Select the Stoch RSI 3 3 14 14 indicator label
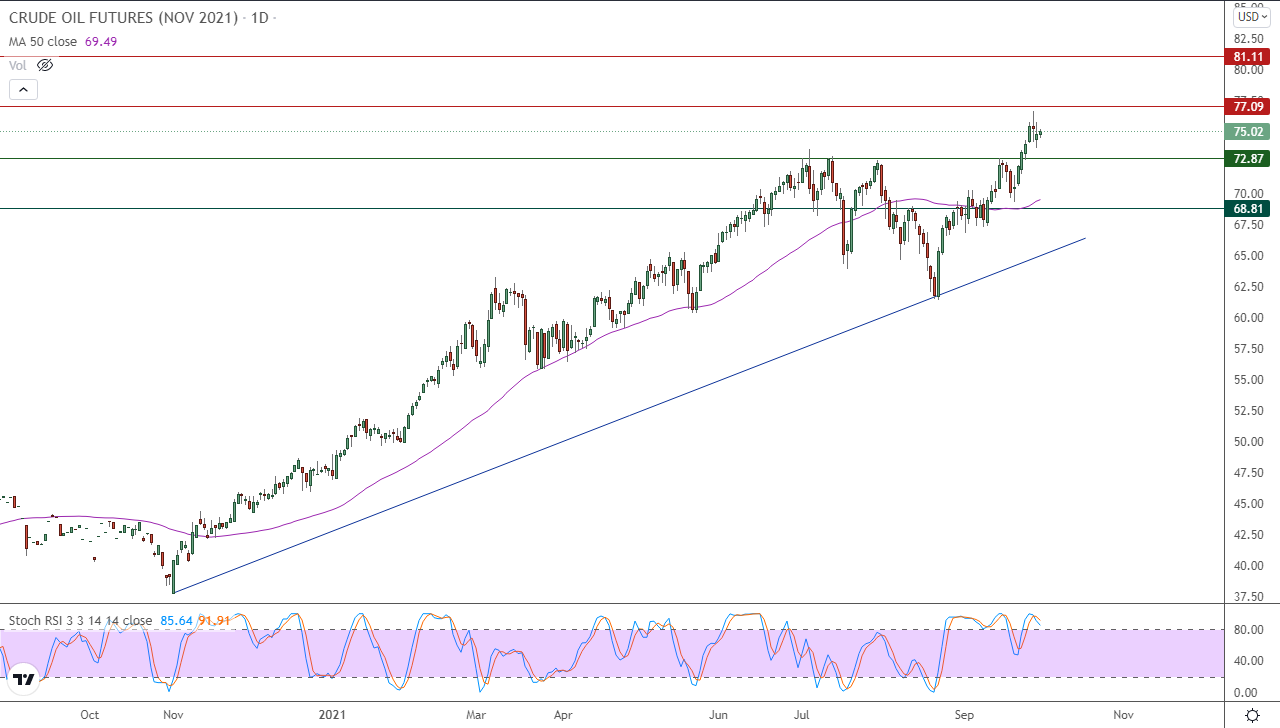Screen dimensions: 1280x728 (x=81, y=620)
